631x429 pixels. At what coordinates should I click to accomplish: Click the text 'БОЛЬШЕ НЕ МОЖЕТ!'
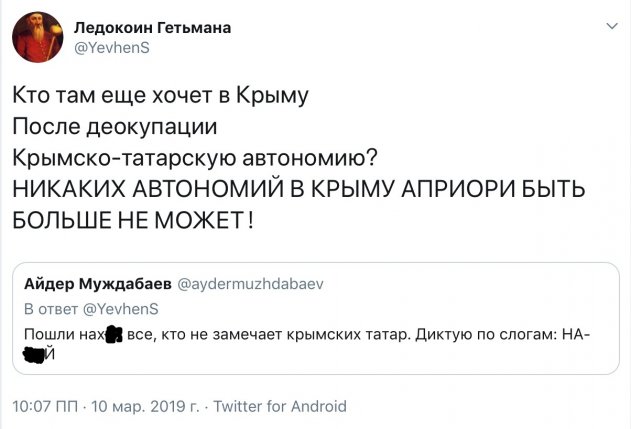pos(133,218)
